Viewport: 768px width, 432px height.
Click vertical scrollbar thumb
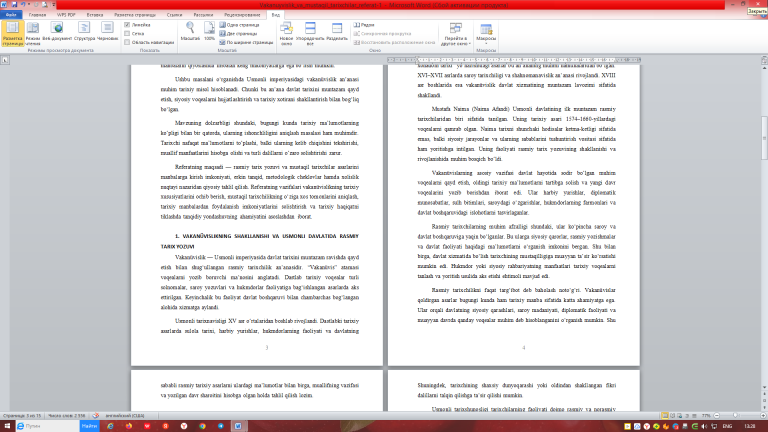click(764, 138)
